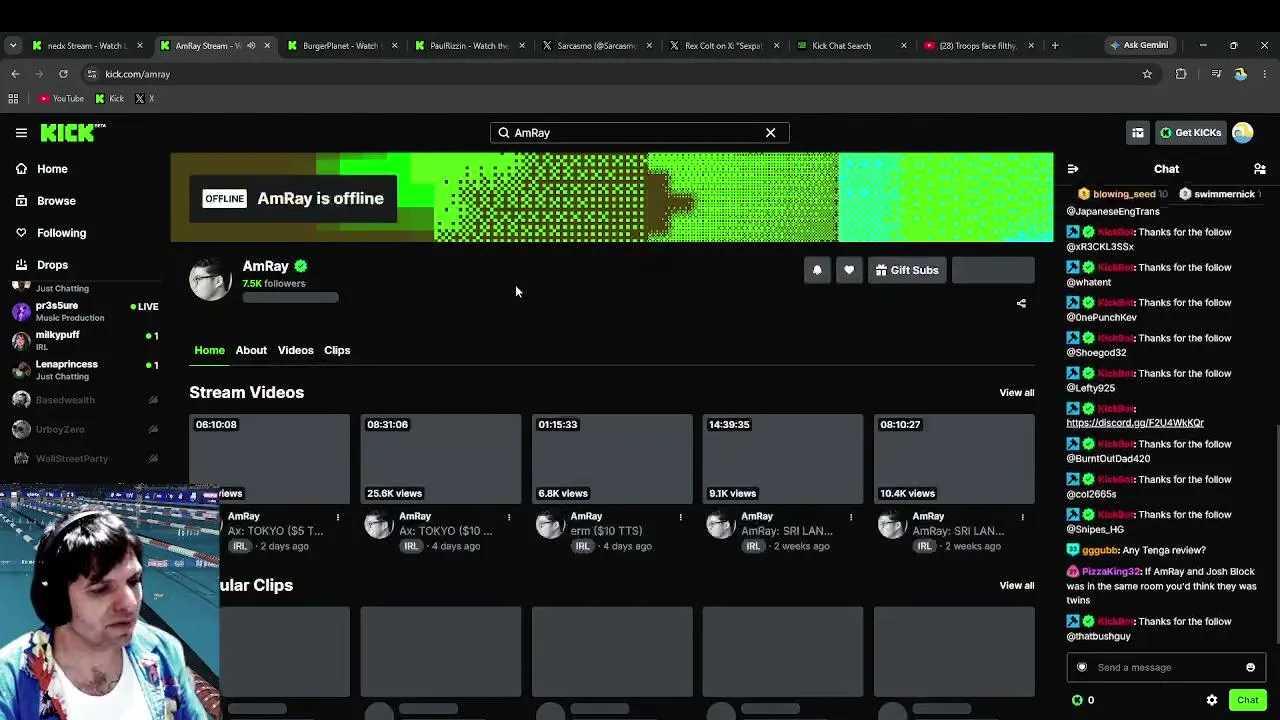The height and width of the screenshot is (720, 1280).
Task: Open chat settings gear
Action: tap(1212, 700)
